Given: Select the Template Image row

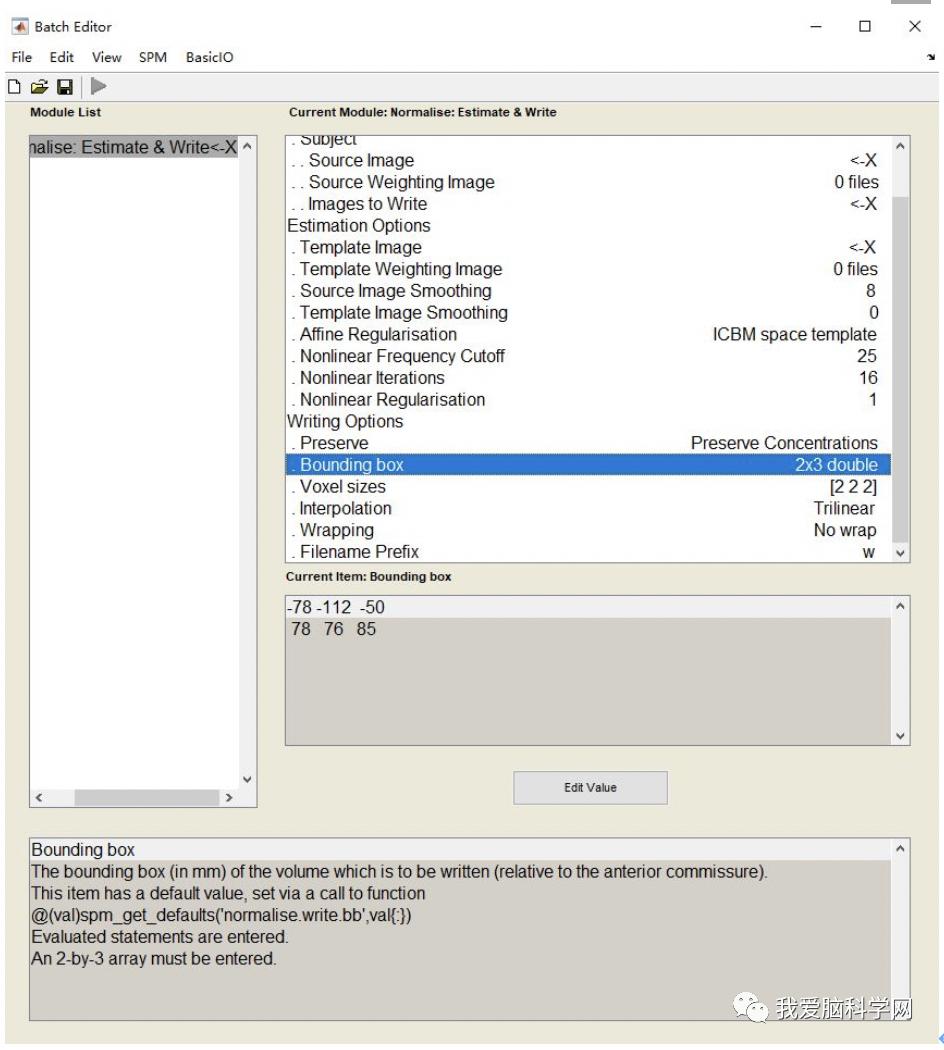Looking at the screenshot, I should [x=588, y=248].
